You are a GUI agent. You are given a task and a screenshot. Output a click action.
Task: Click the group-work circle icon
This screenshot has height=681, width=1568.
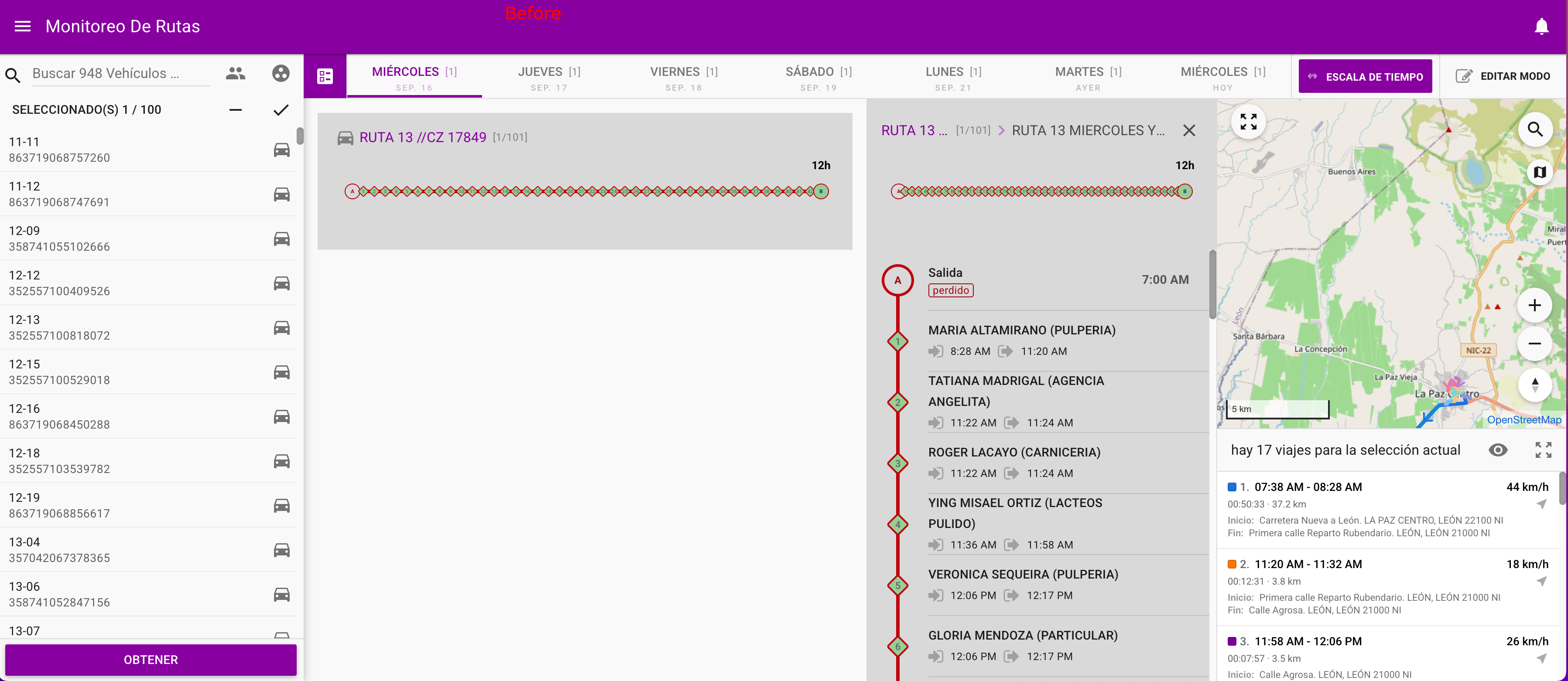coord(281,74)
